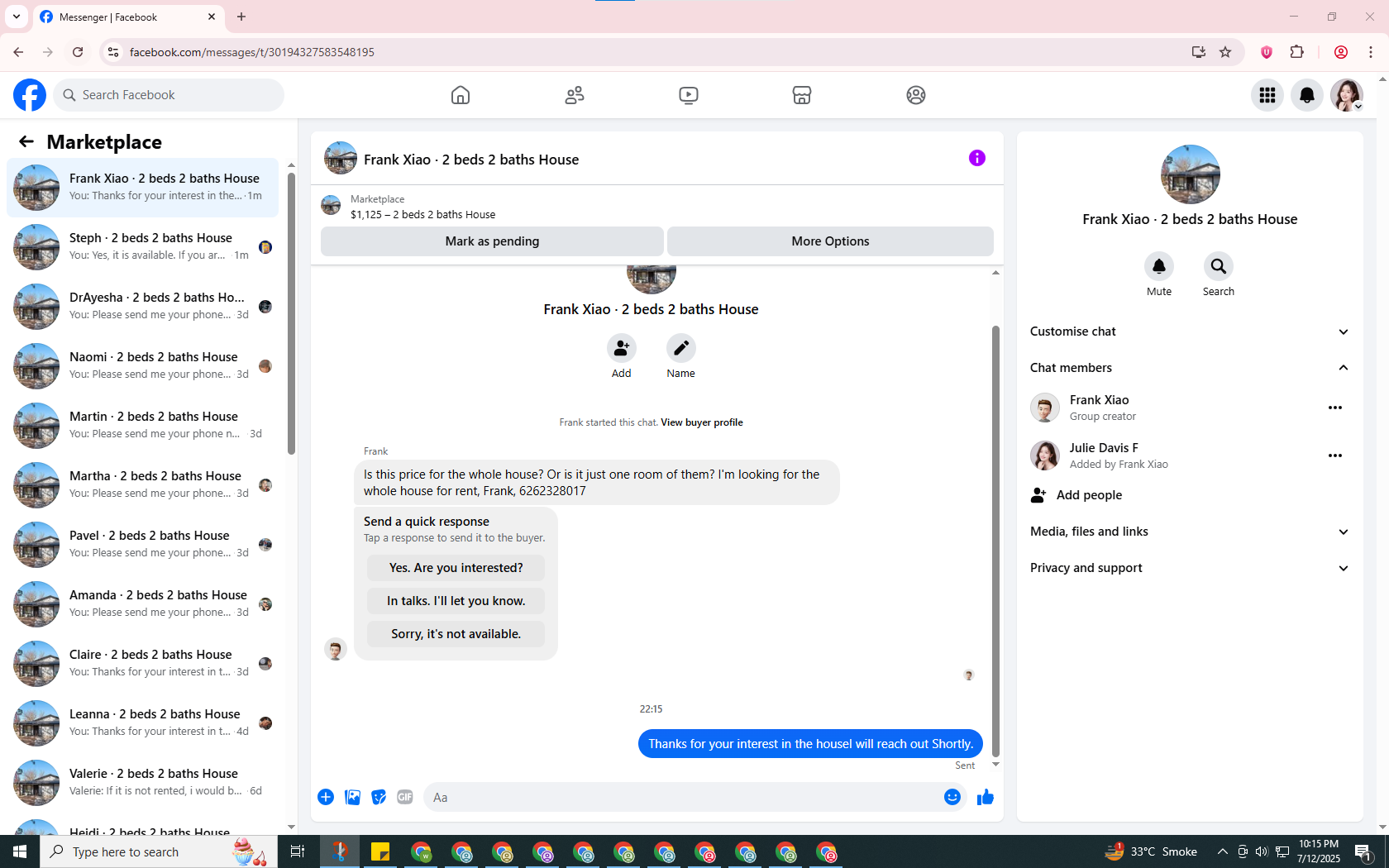This screenshot has height=868, width=1389.
Task: Open conversation information purple icon
Action: [977, 158]
